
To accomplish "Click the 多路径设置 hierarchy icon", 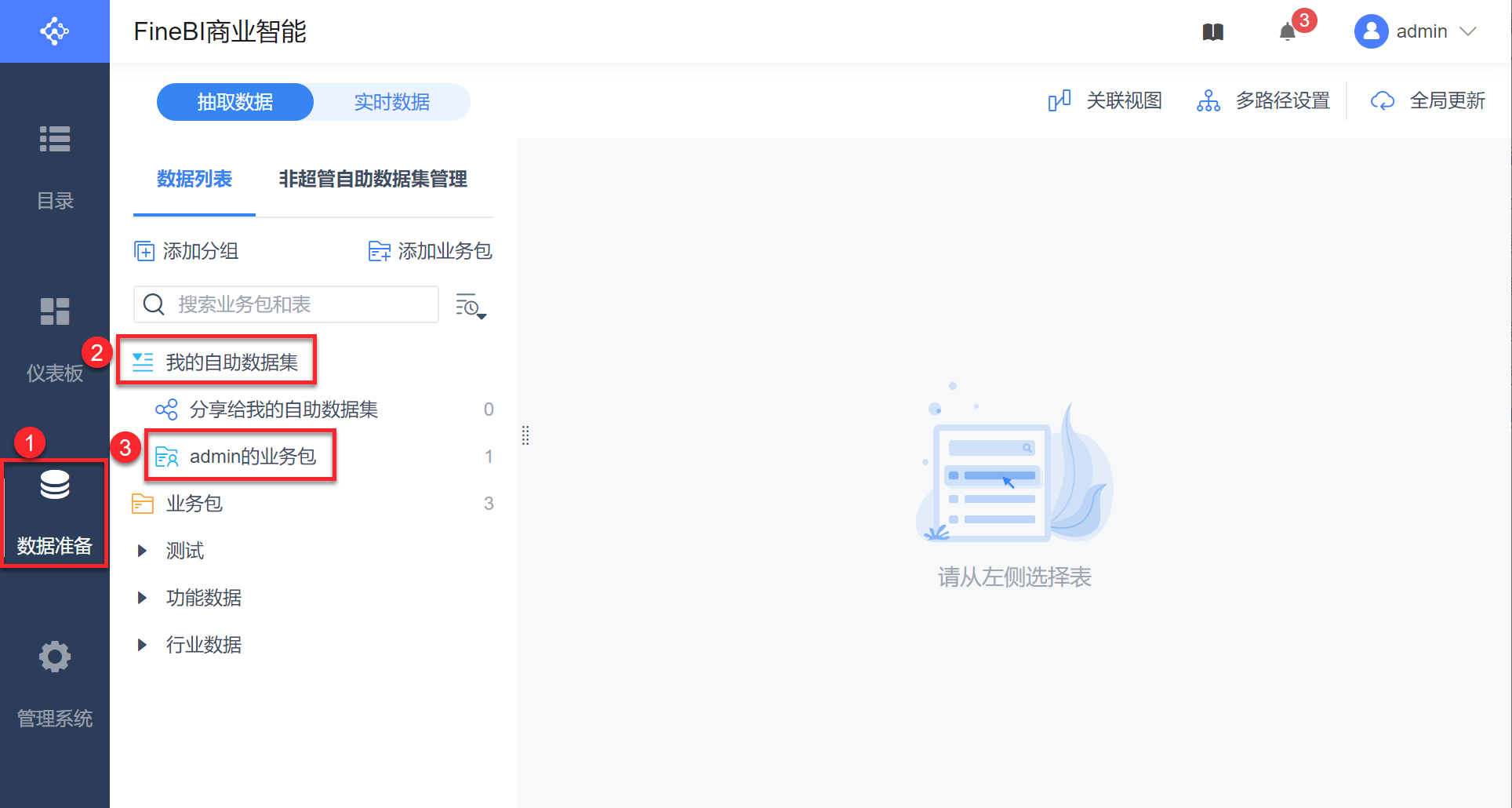I will tap(1209, 100).
